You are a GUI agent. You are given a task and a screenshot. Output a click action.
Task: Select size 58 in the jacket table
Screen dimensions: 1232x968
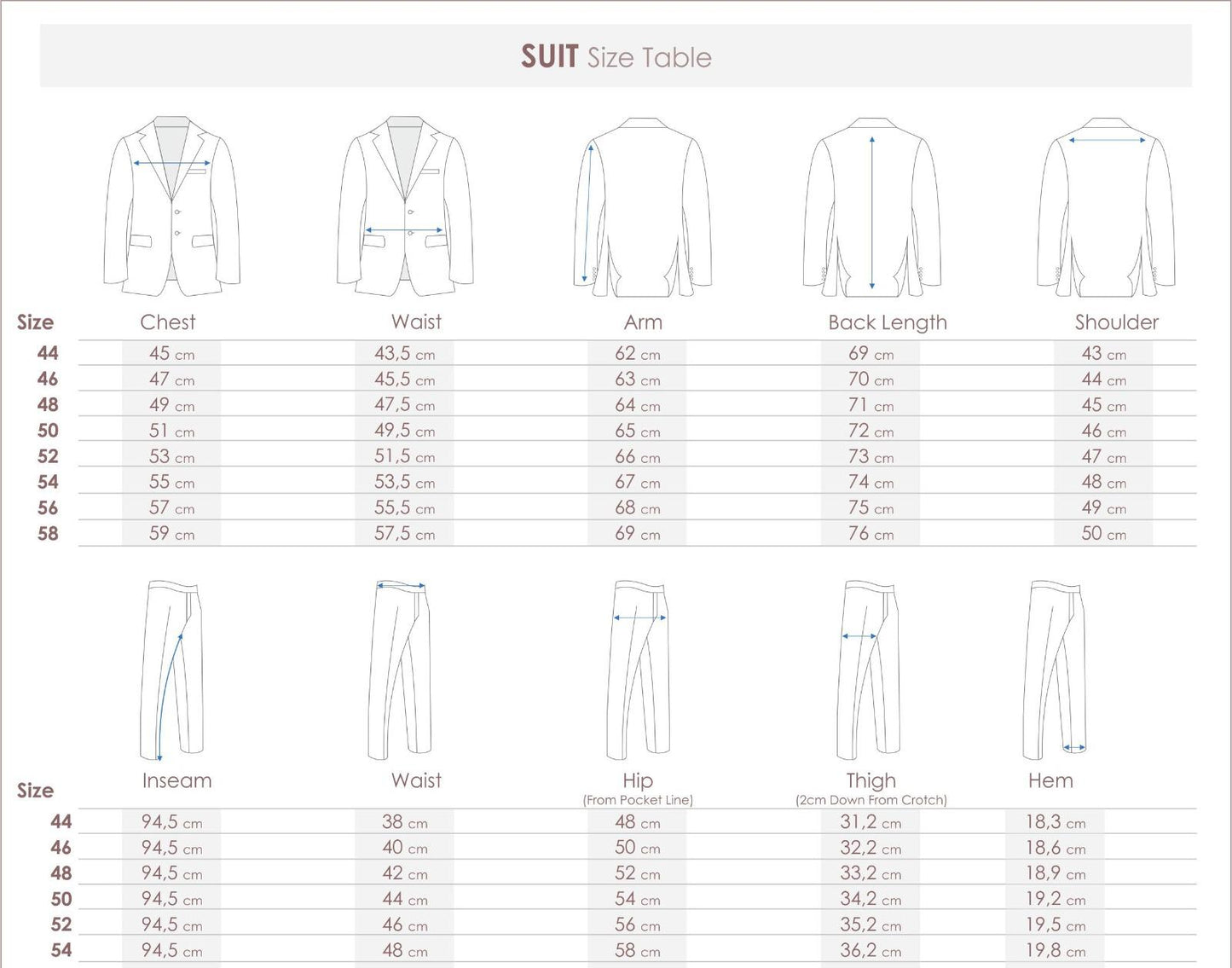(x=49, y=534)
